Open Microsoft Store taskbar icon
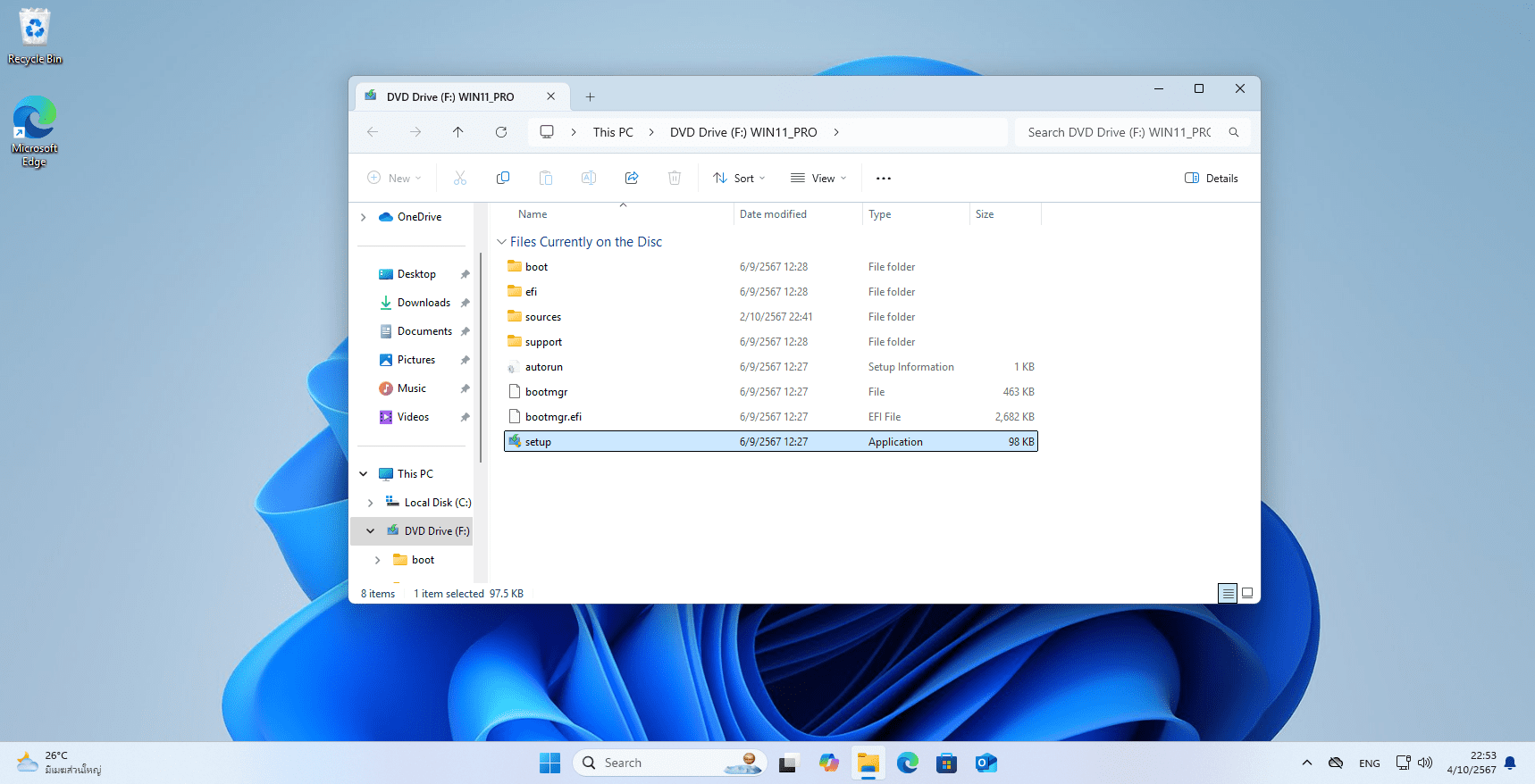 [x=946, y=763]
